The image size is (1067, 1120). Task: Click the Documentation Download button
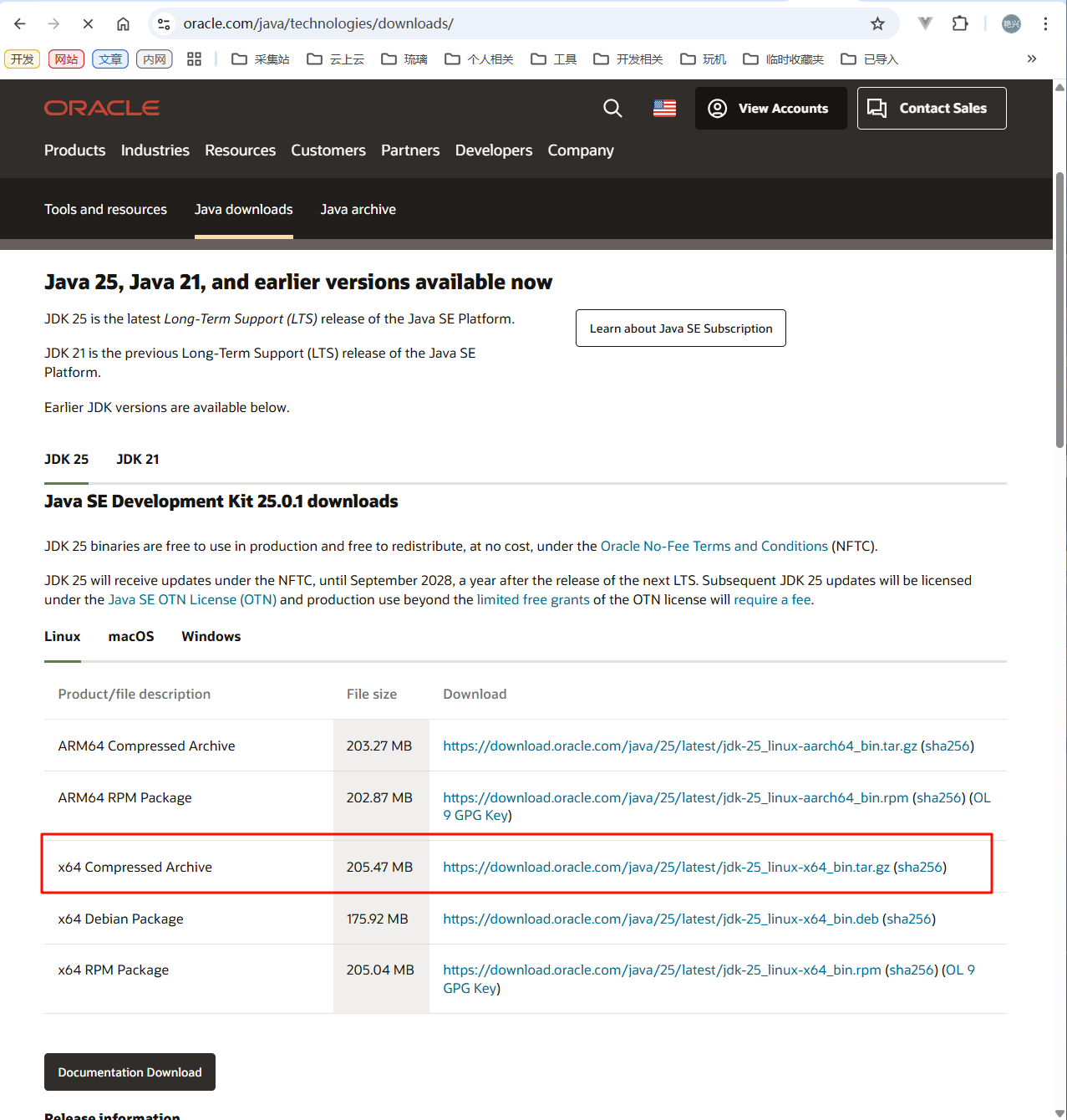pos(130,1072)
